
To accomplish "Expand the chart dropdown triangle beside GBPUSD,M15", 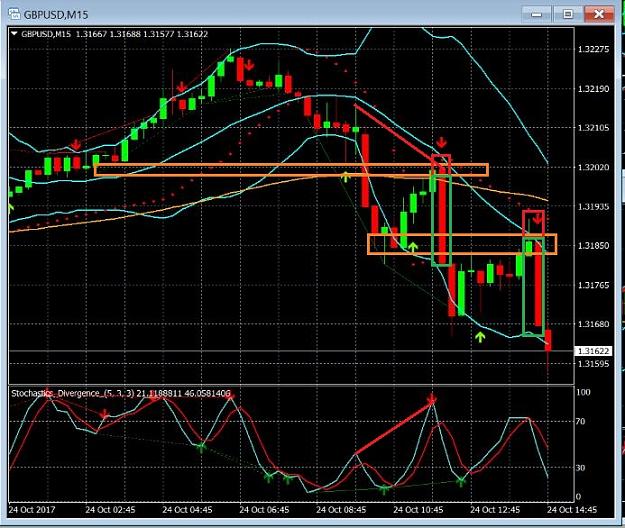I will pos(14,34).
